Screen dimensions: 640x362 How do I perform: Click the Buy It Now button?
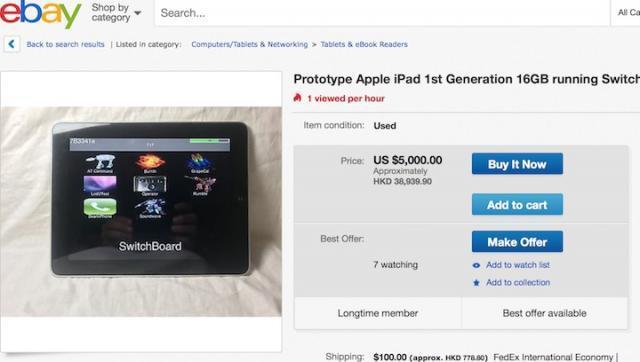517,164
